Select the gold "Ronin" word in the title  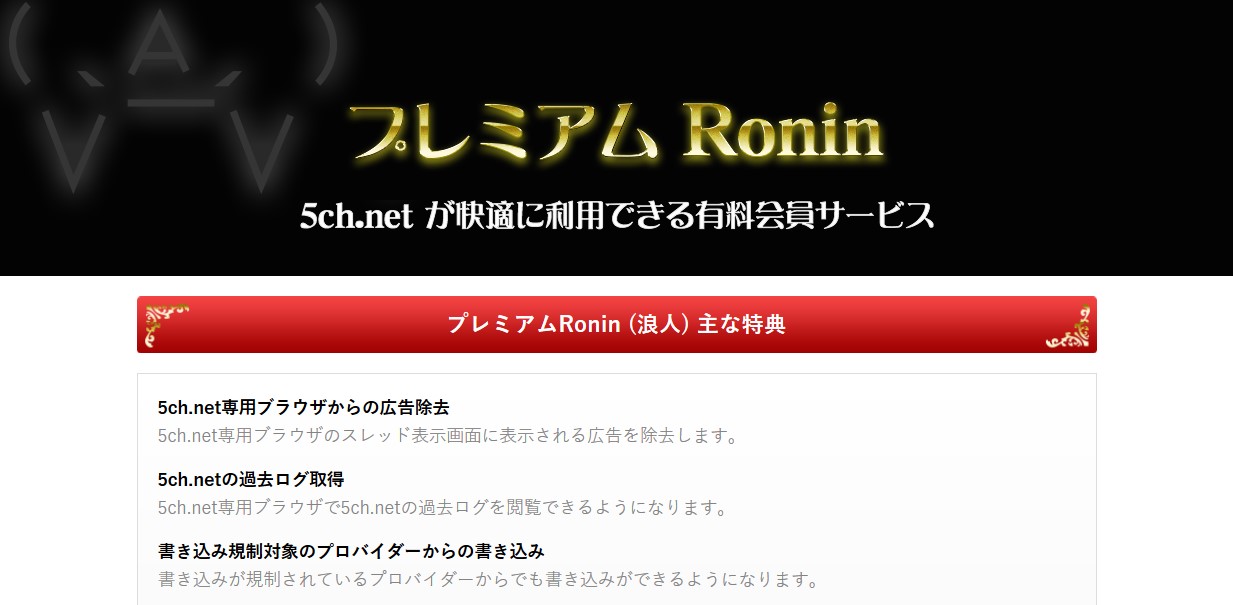pyautogui.click(x=782, y=133)
